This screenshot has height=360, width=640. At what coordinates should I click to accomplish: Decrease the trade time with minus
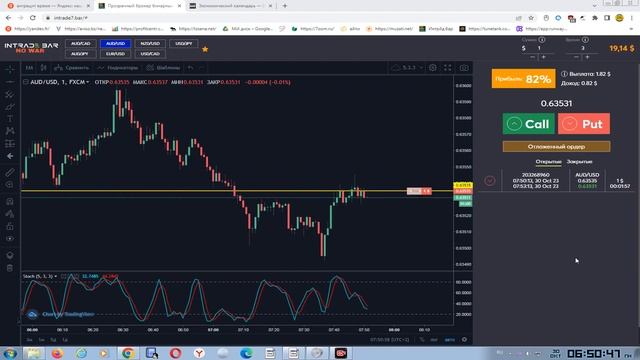coord(576,57)
